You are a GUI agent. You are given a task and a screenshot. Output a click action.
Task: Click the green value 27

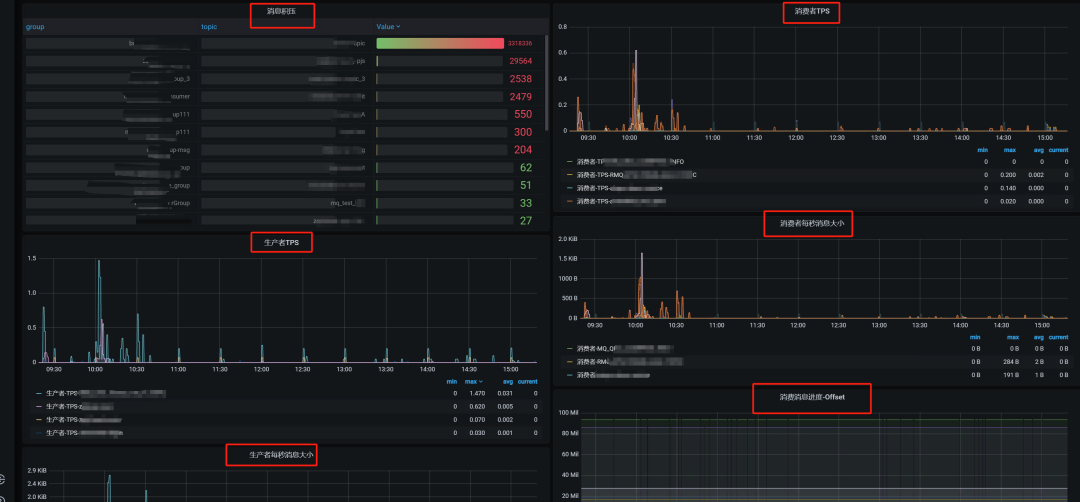526,220
